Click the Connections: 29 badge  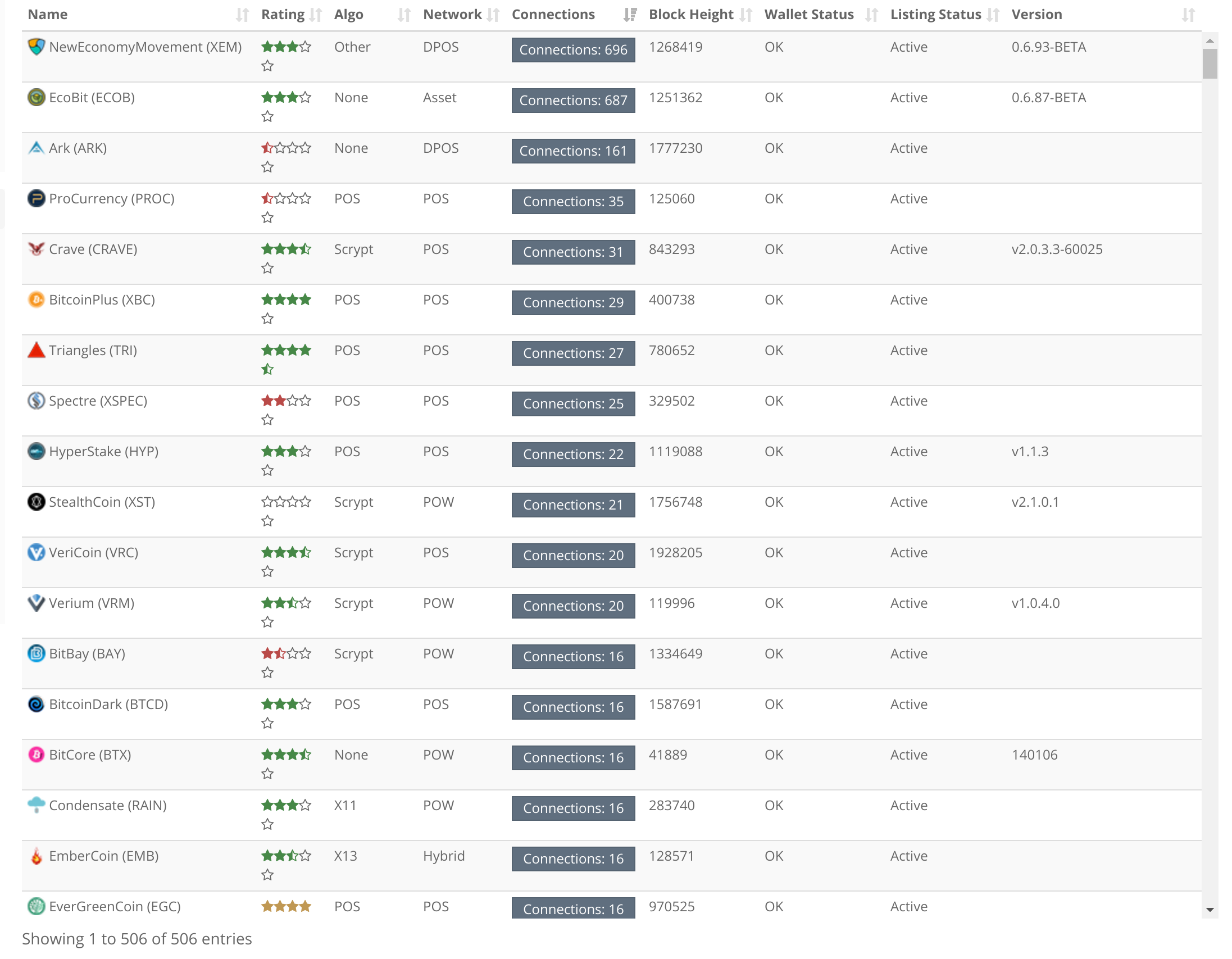coord(574,303)
